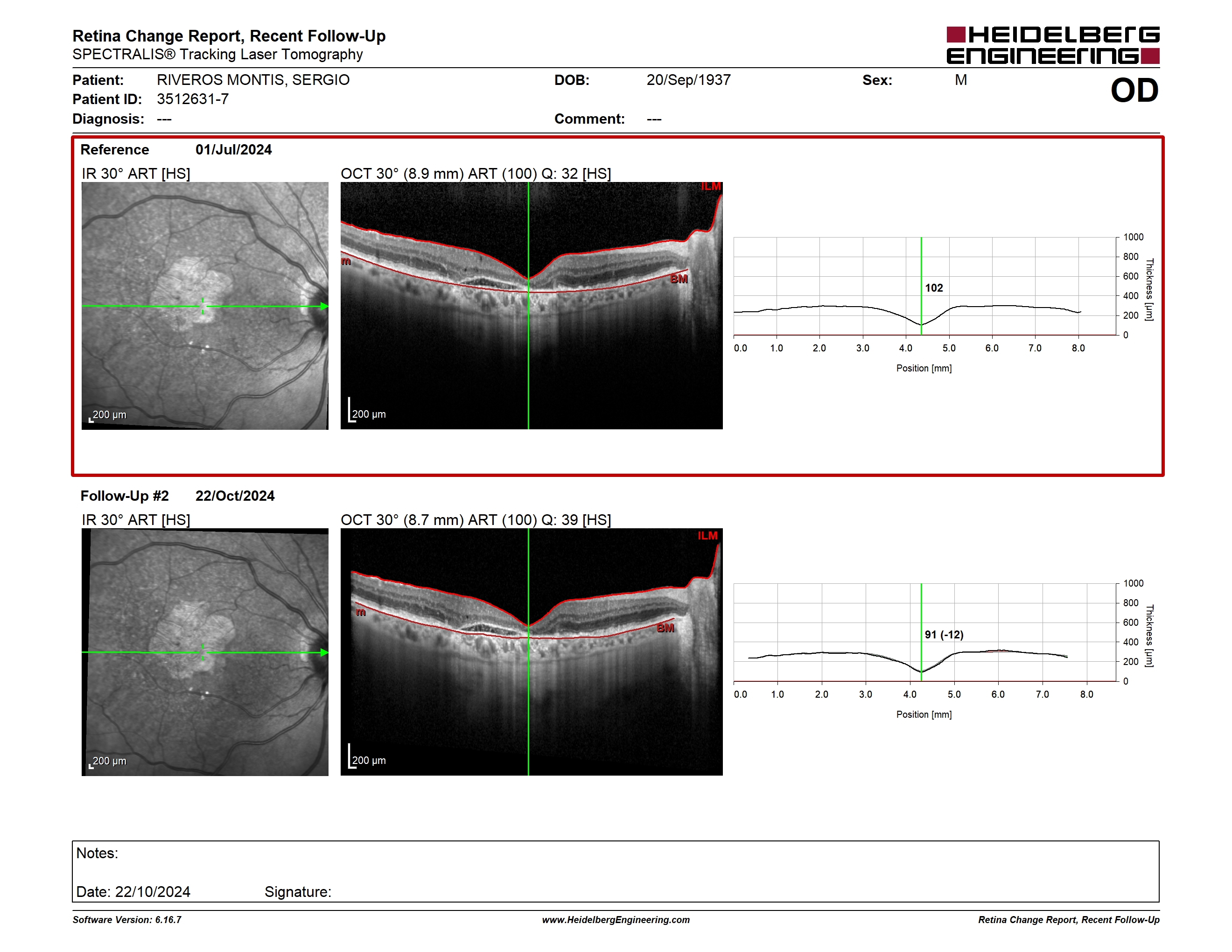Image resolution: width=1232 pixels, height=952 pixels.
Task: Click the Patient ID 3512631-7
Action: (192, 99)
